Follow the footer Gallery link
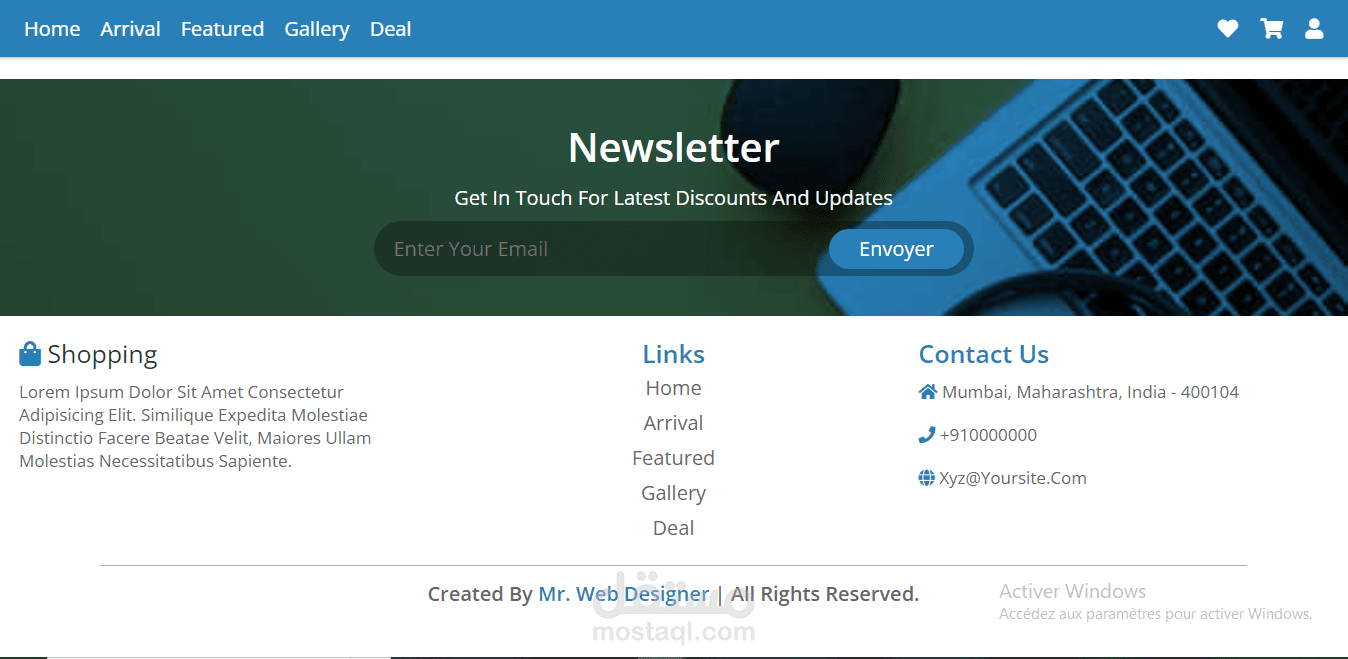This screenshot has height=659, width=1348. (673, 493)
